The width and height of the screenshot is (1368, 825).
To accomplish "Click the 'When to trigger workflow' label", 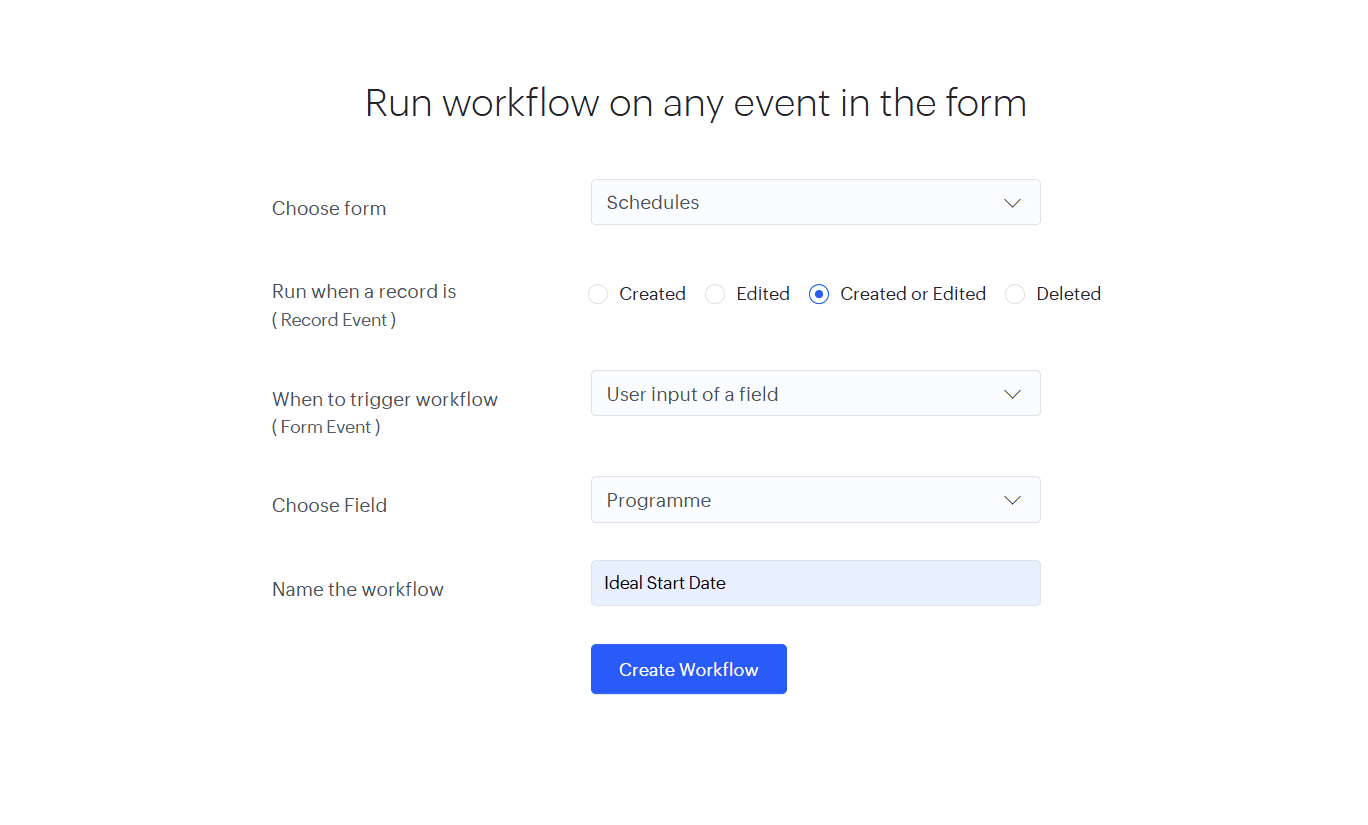I will 385,399.
